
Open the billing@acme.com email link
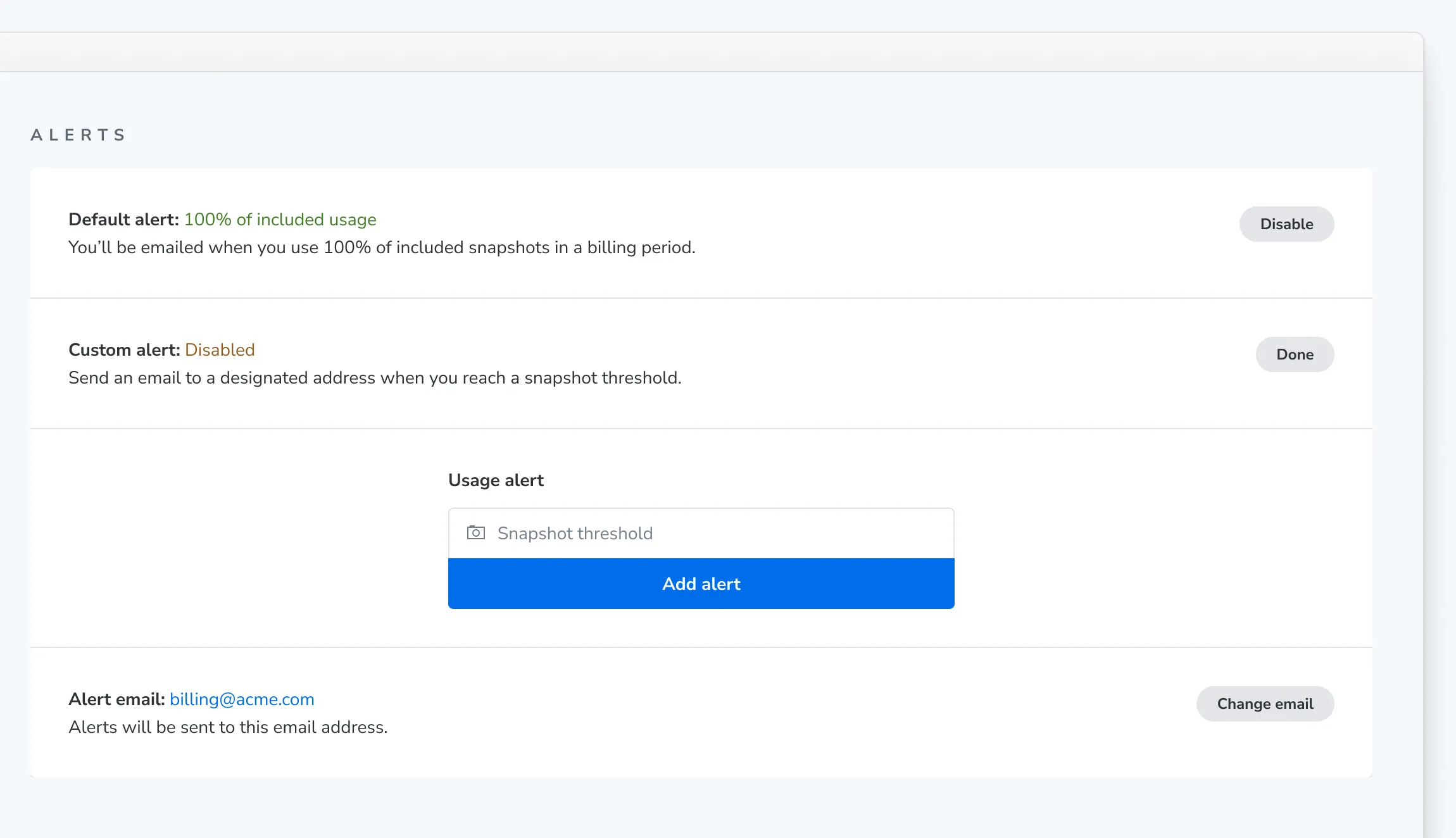tap(242, 699)
